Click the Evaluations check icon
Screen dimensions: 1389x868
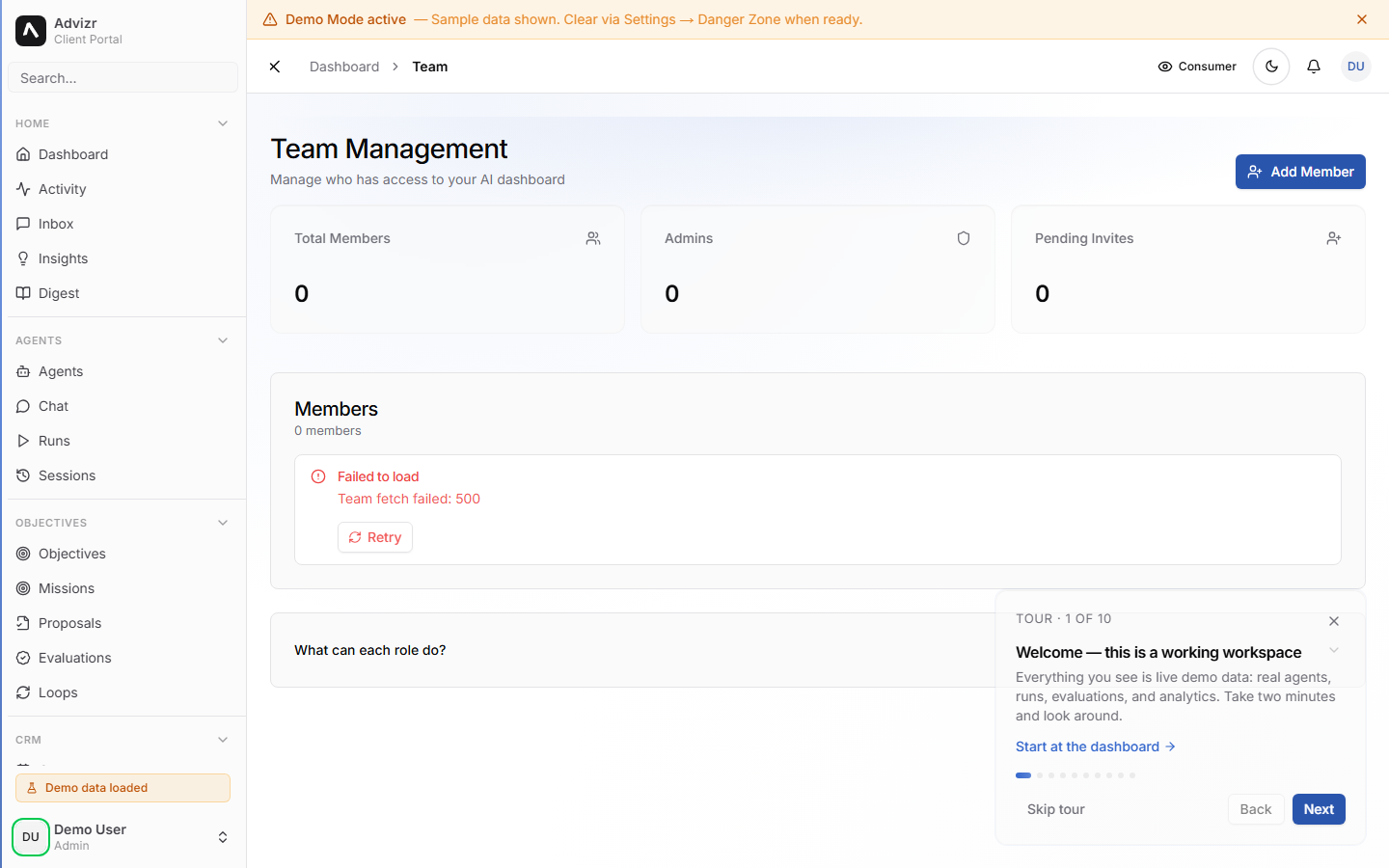coord(23,658)
